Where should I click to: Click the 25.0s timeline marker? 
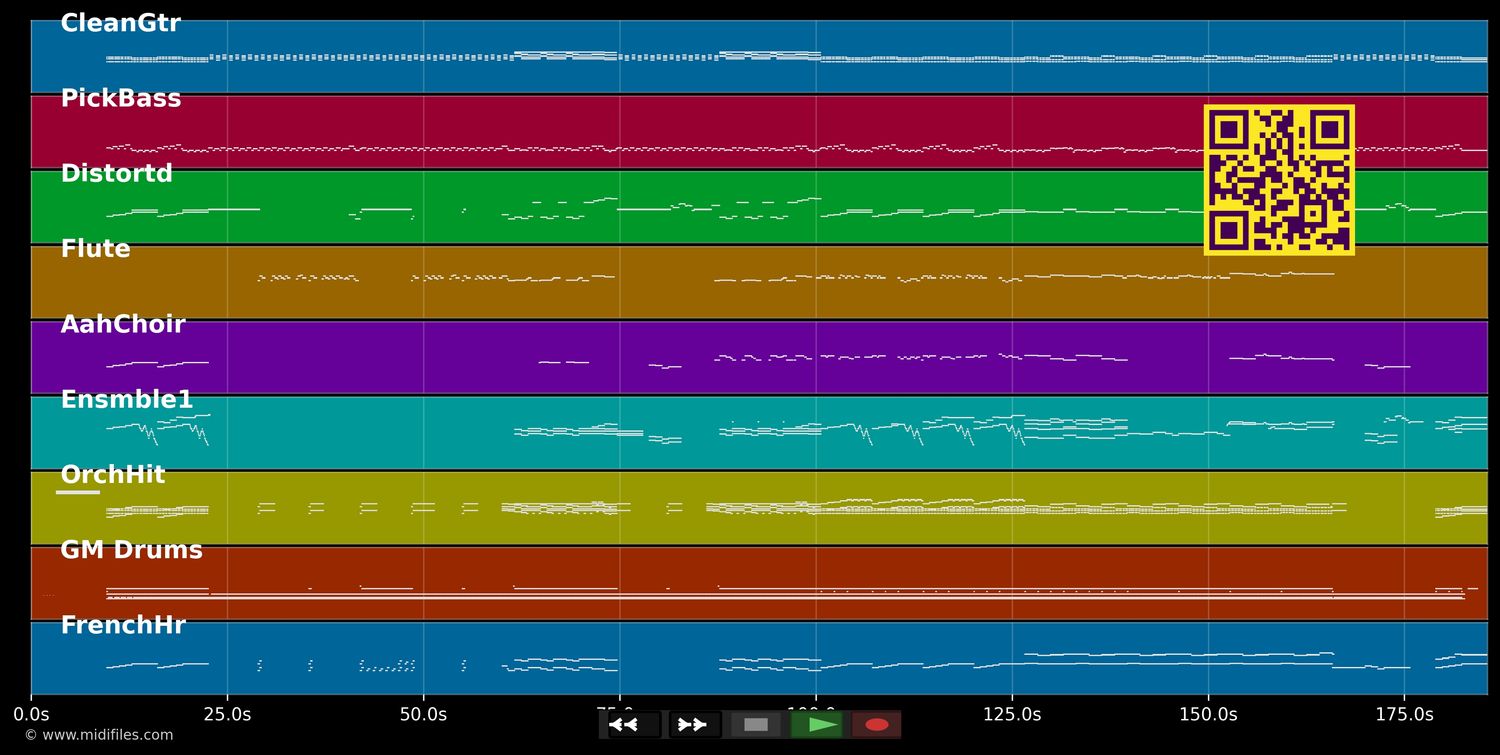coord(227,715)
